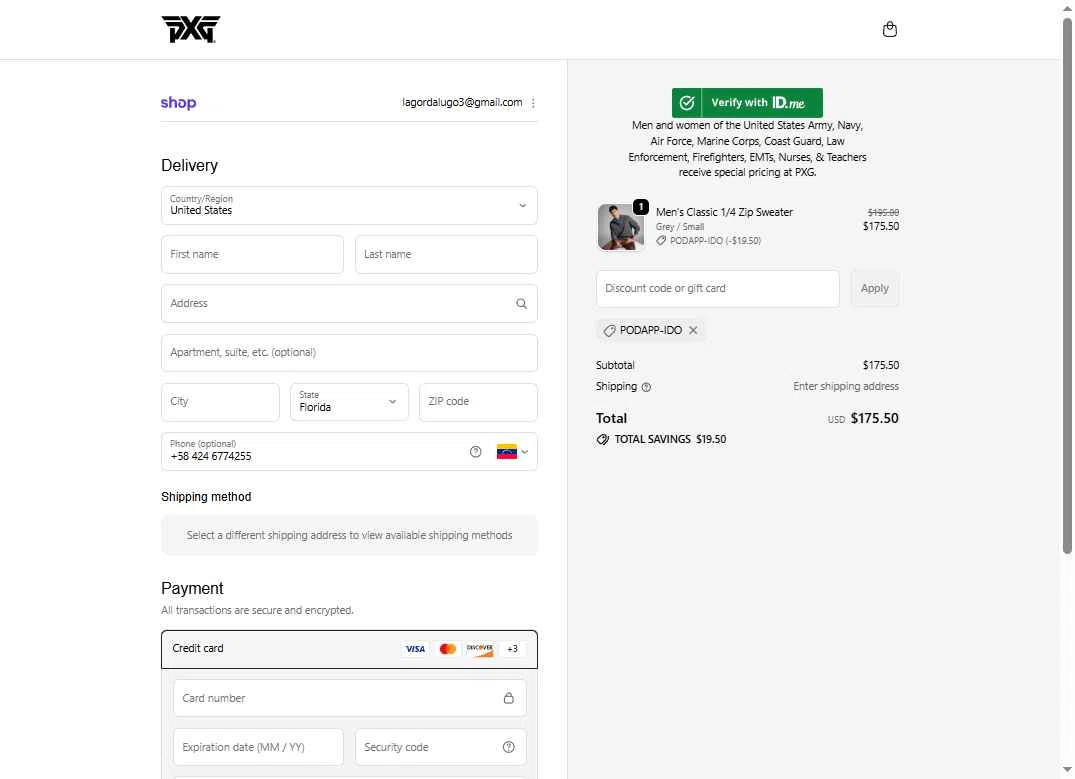Click the PXG logo
1075x779 pixels.
point(190,29)
